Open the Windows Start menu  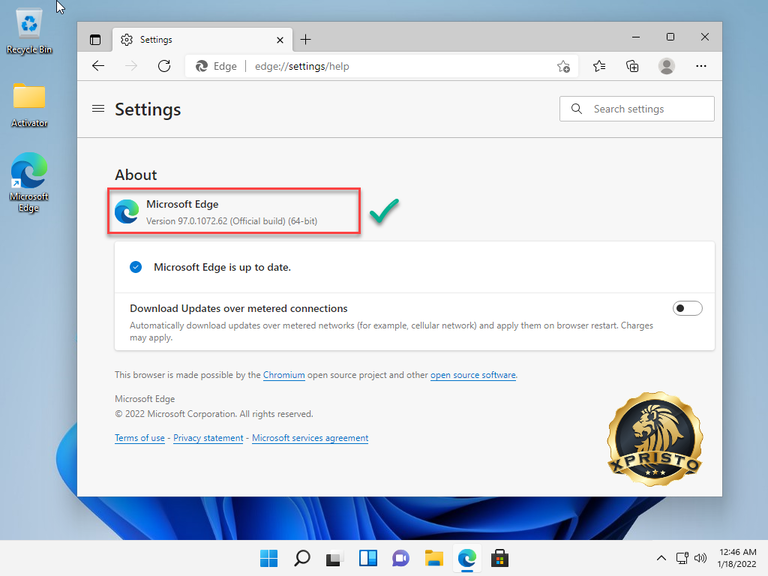[269, 558]
